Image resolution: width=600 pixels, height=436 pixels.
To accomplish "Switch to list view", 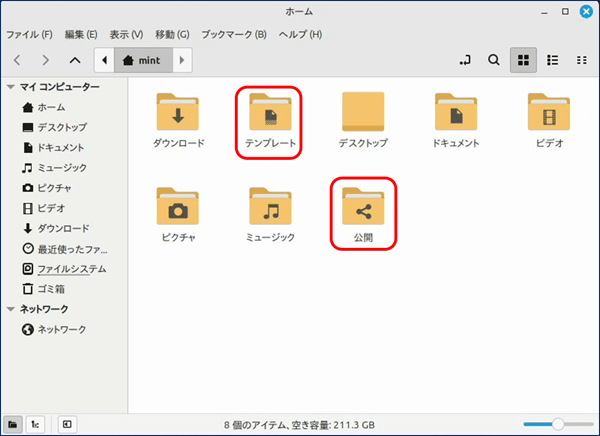I will pos(552,60).
